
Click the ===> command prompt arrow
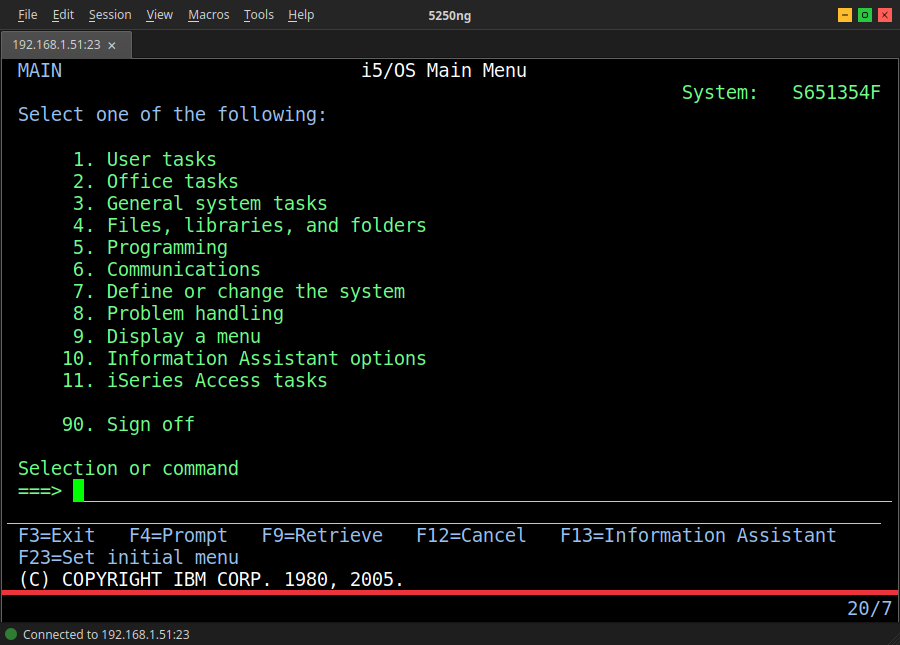pyautogui.click(x=40, y=491)
